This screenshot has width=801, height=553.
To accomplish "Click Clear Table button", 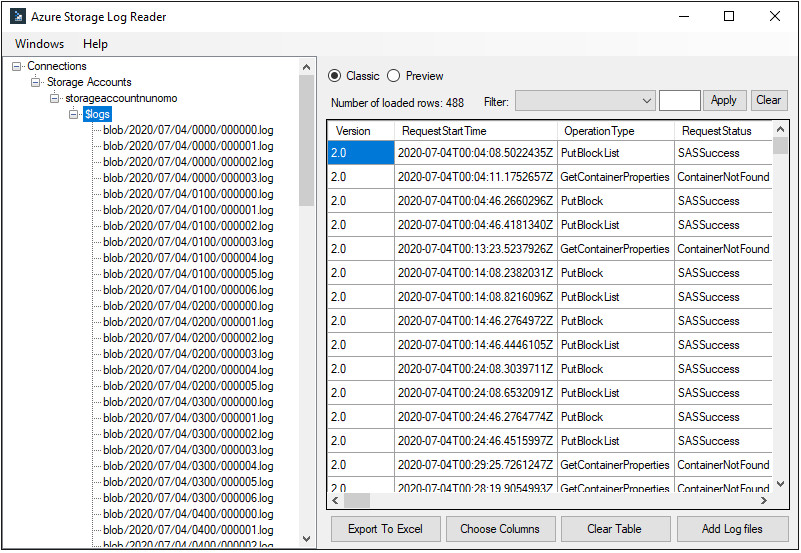I will (615, 529).
